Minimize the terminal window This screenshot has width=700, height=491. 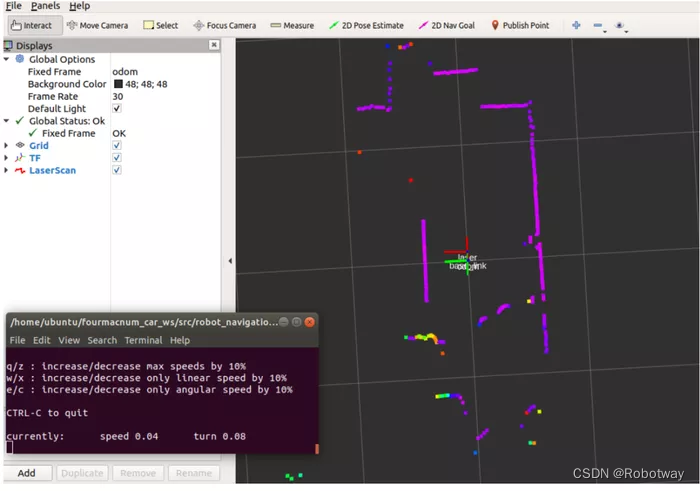[283, 322]
